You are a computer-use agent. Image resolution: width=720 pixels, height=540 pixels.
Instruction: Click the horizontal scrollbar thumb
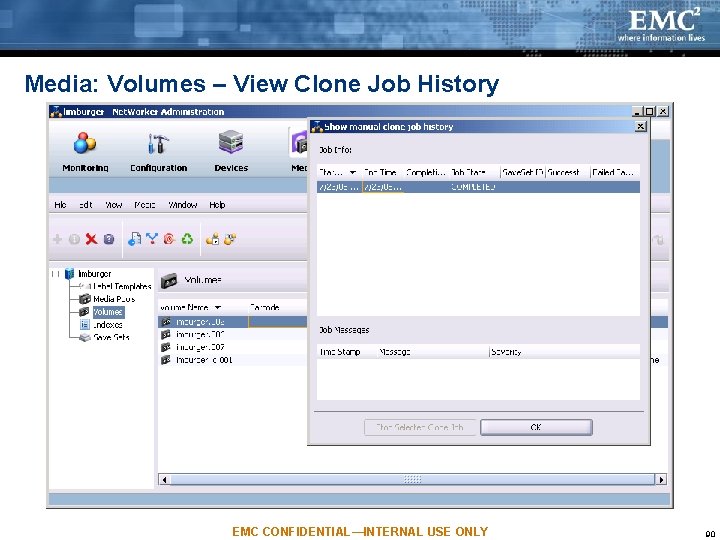pos(412,480)
